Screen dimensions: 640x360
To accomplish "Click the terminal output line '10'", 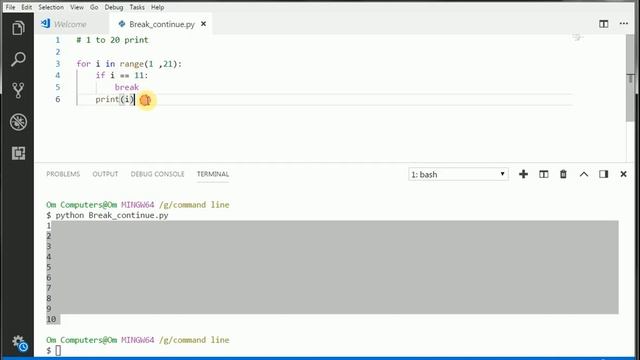I will pos(51,319).
